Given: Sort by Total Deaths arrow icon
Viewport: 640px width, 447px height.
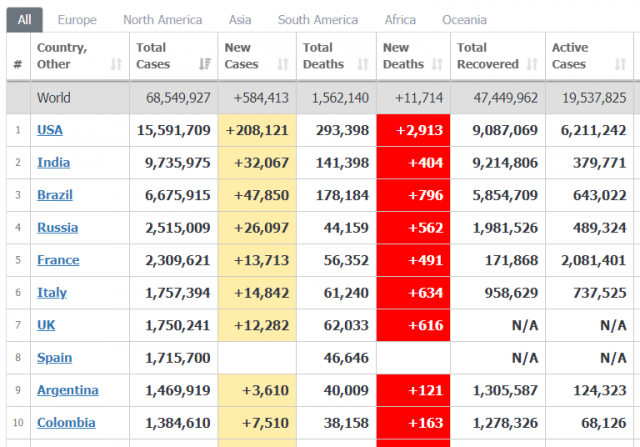Looking at the screenshot, I should [363, 64].
